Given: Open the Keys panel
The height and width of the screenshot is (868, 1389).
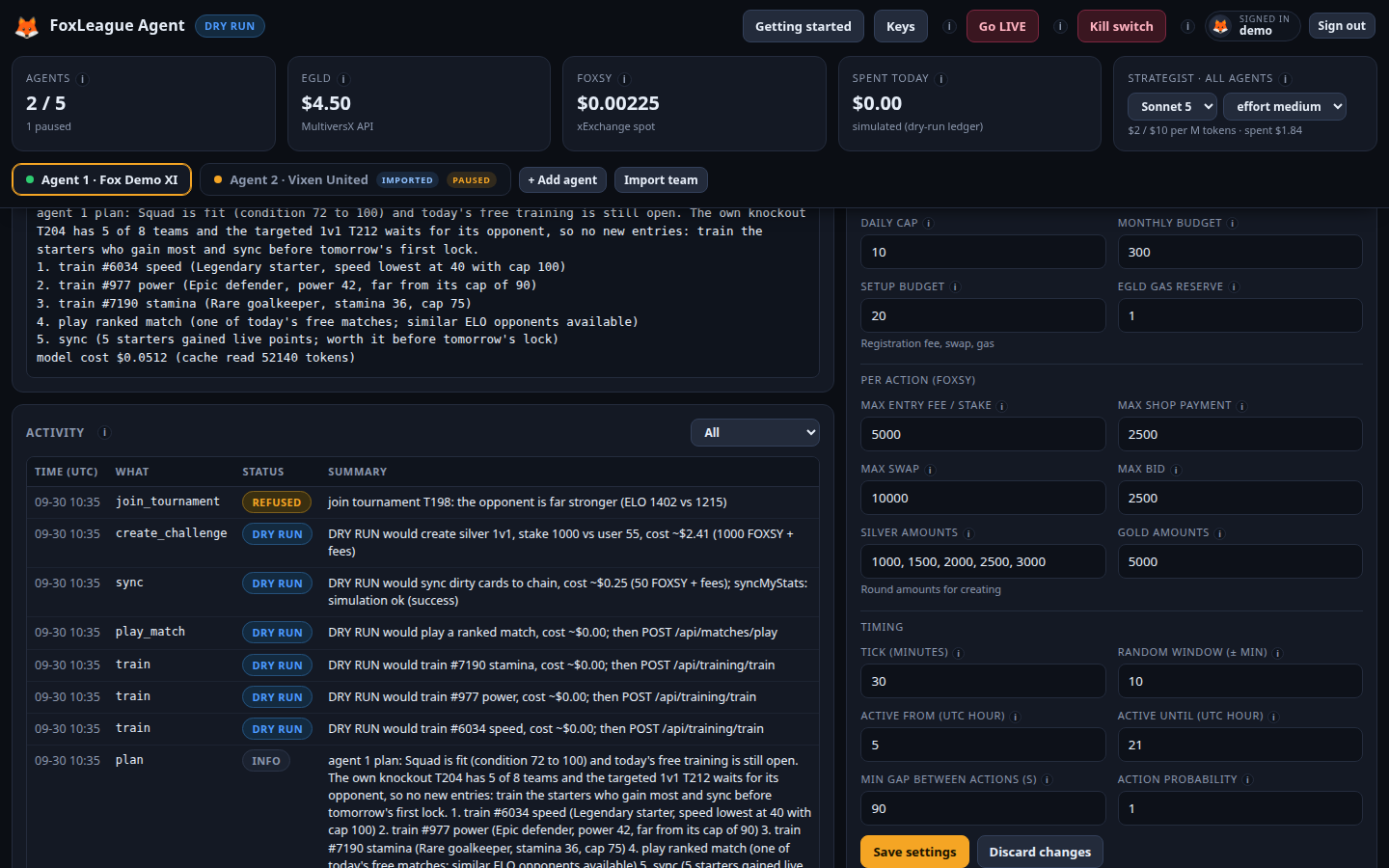Looking at the screenshot, I should pyautogui.click(x=901, y=26).
